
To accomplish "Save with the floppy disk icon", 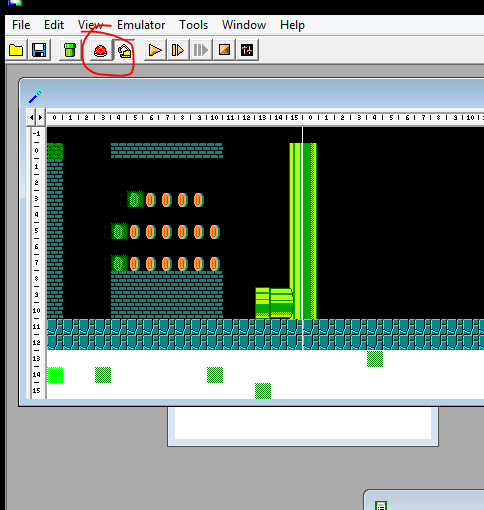I will coord(39,50).
